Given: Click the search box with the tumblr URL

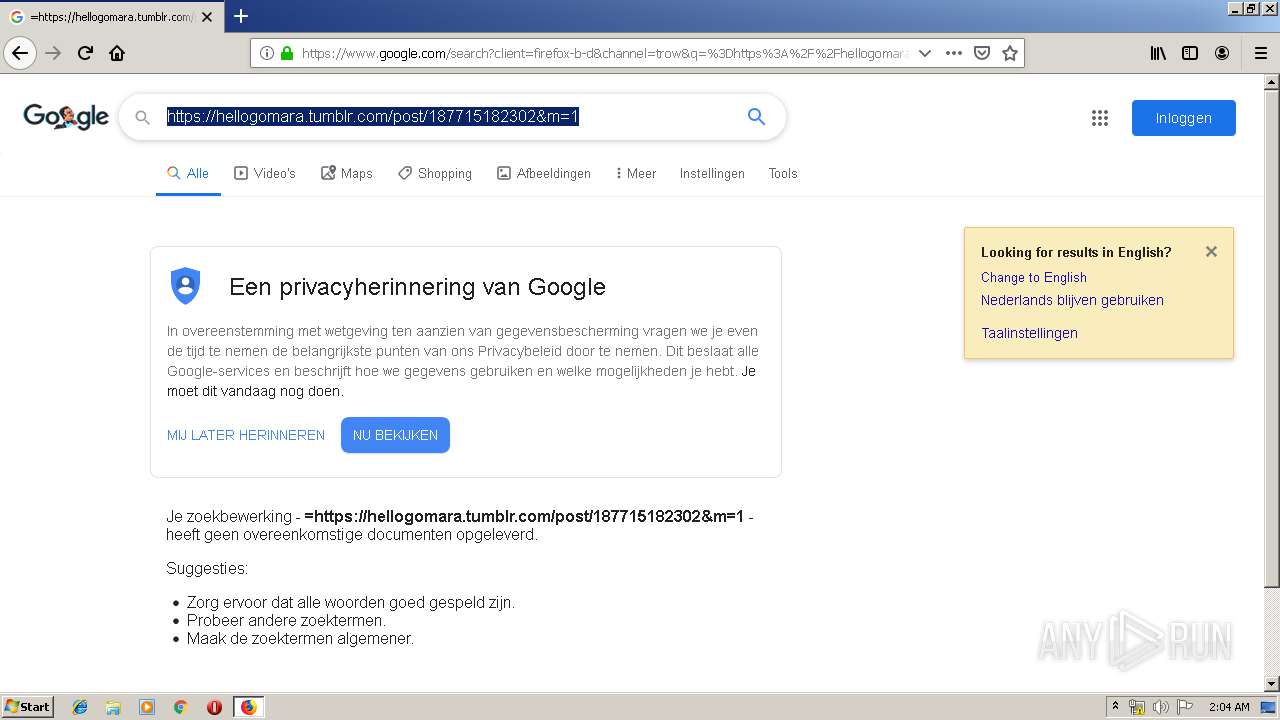Looking at the screenshot, I should click(450, 117).
